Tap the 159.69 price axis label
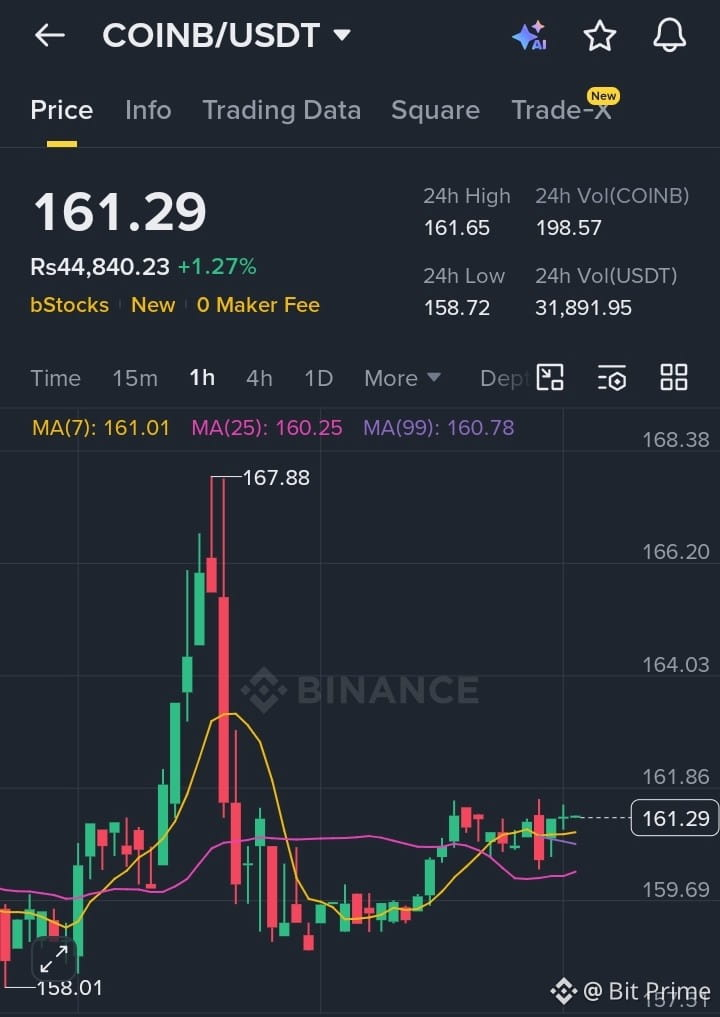Screen dimensions: 720x1017 [x=676, y=889]
